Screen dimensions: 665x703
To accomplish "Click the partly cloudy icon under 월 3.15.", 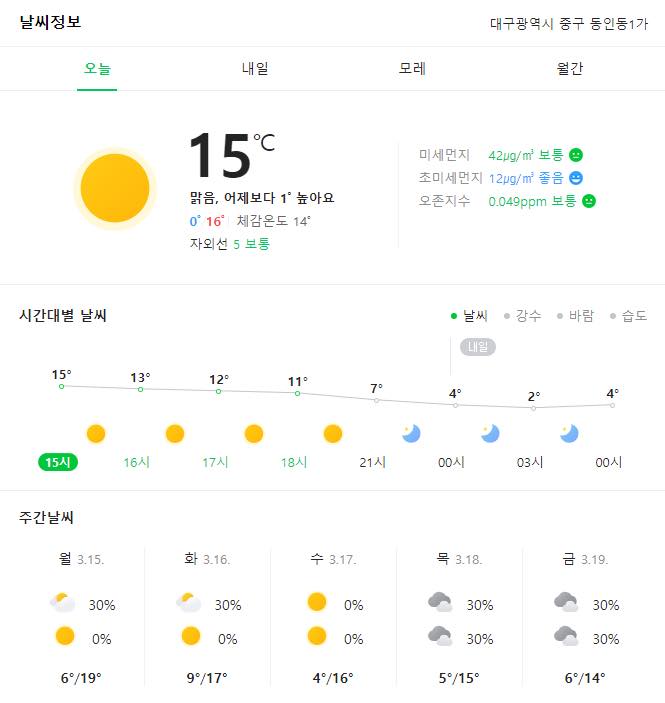I will point(62,602).
